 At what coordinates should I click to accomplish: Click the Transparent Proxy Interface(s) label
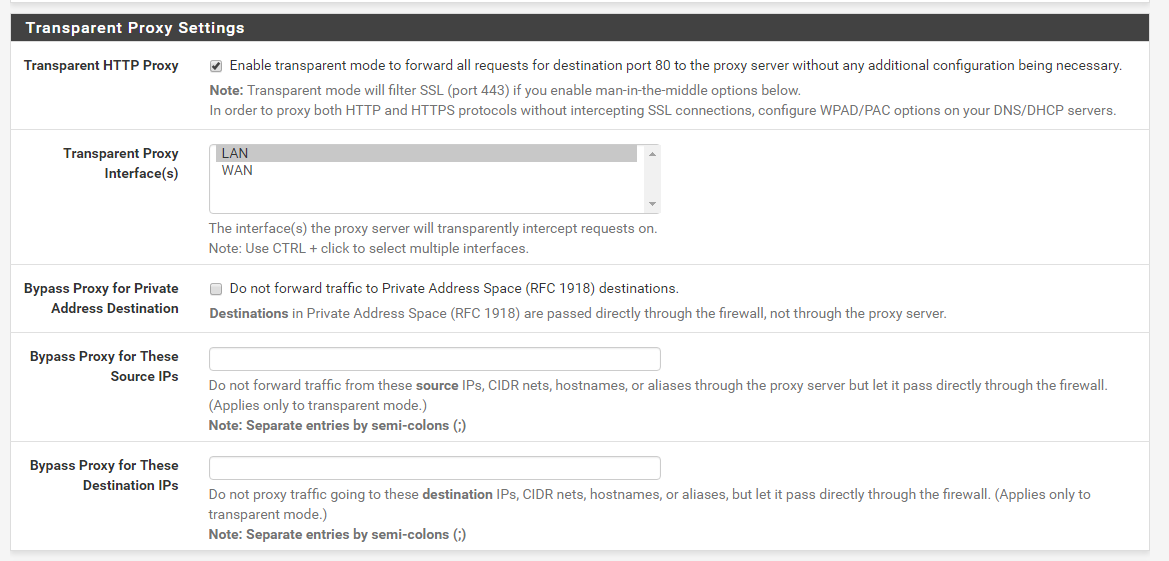tap(121, 163)
